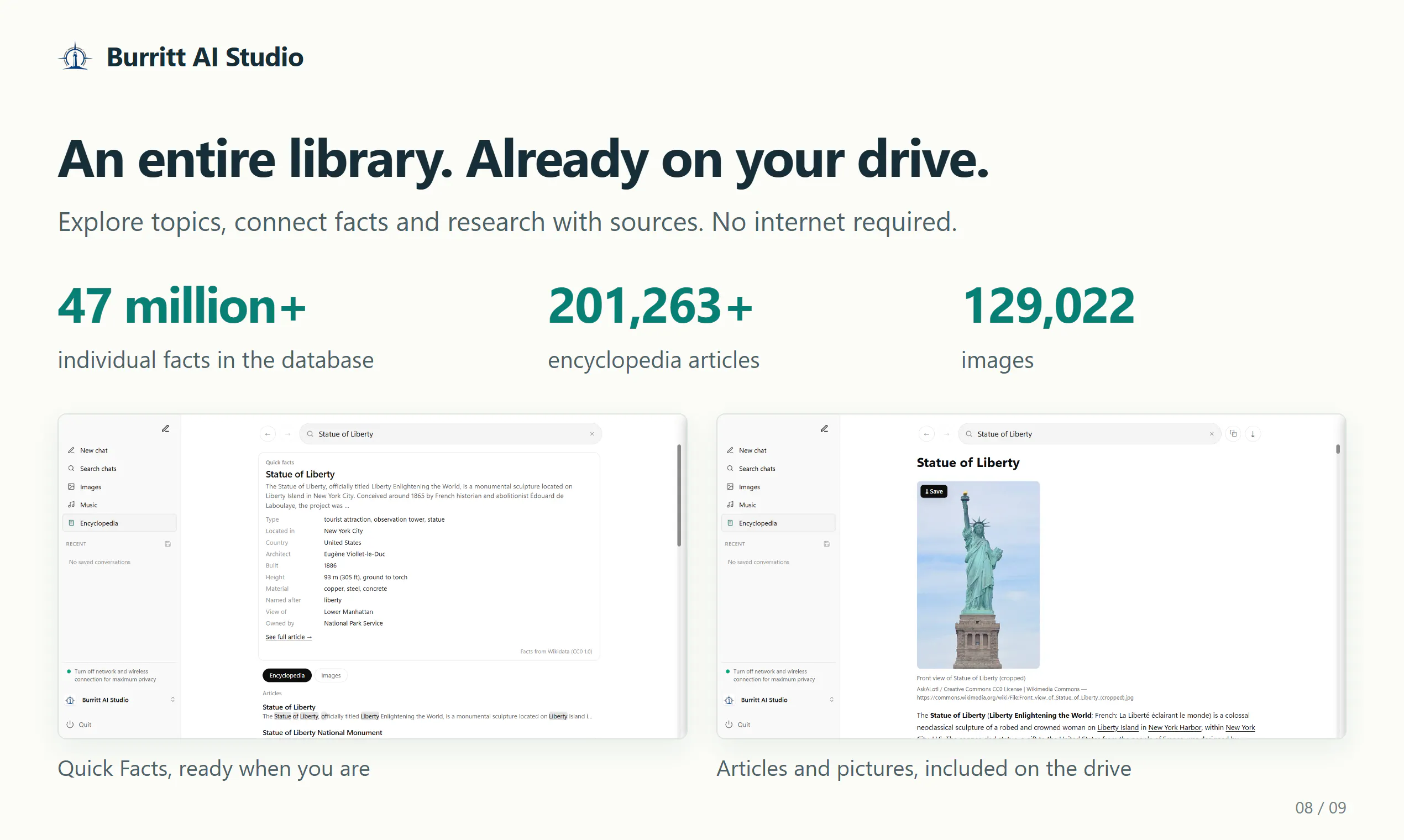
Task: Click the search field in Quick facts screenshot
Action: tap(450, 434)
